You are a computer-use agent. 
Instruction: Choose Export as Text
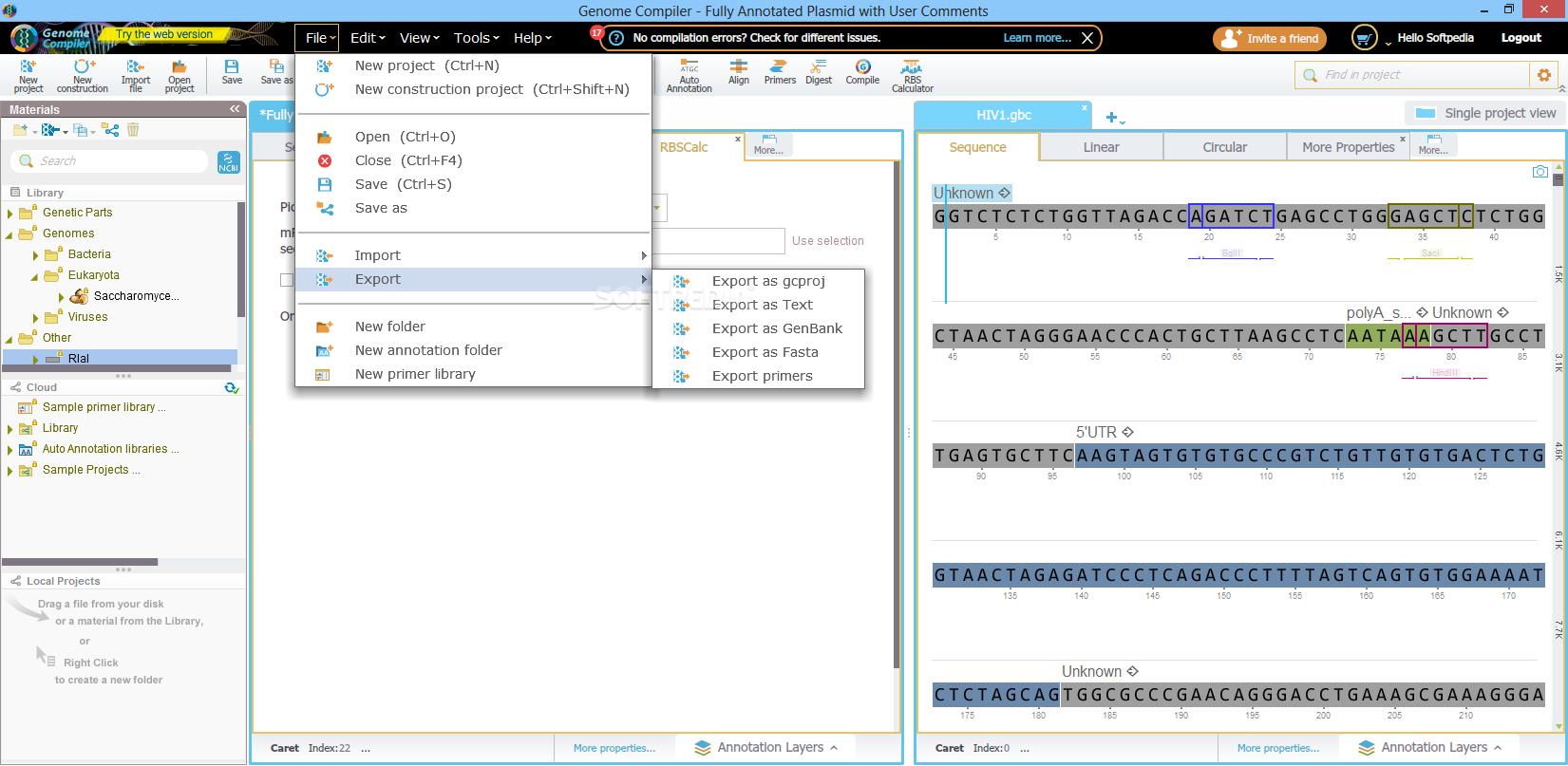[759, 305]
